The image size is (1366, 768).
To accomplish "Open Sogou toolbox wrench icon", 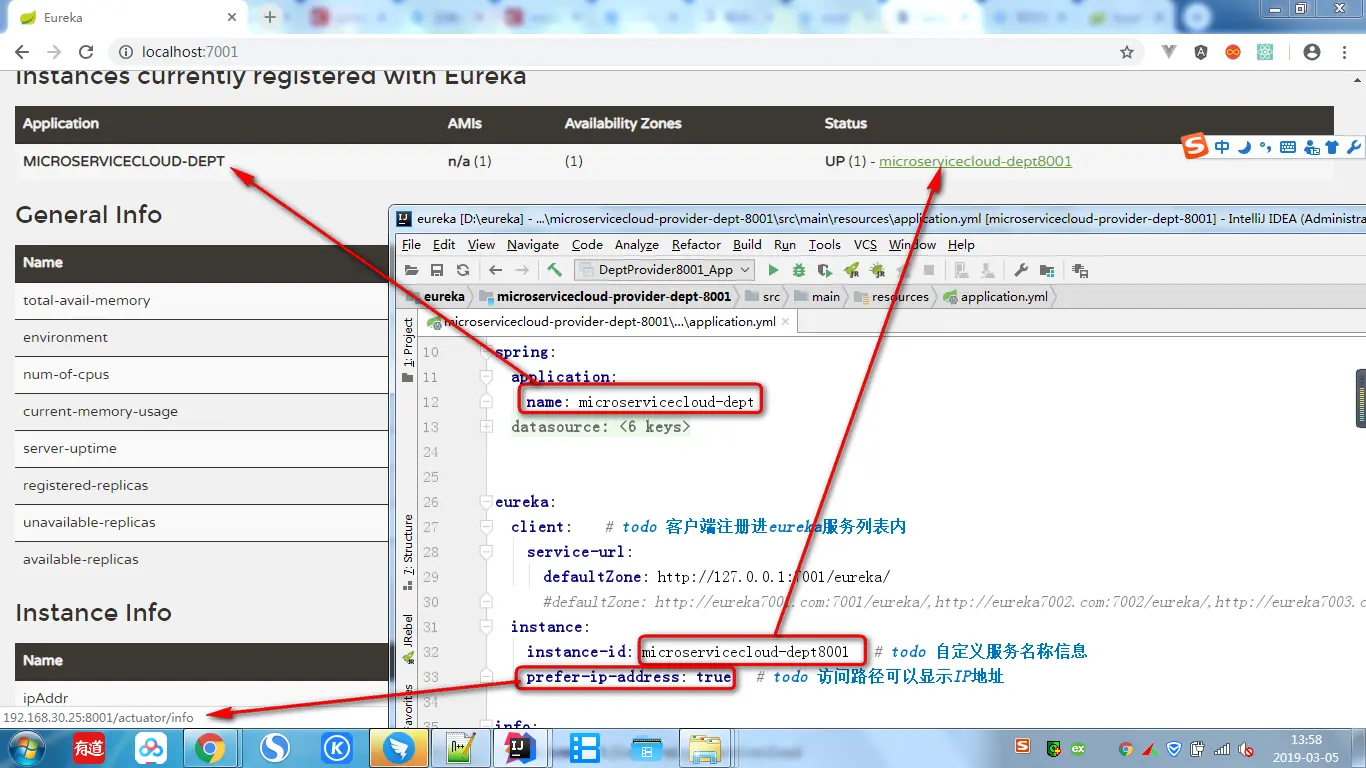I will click(1354, 147).
